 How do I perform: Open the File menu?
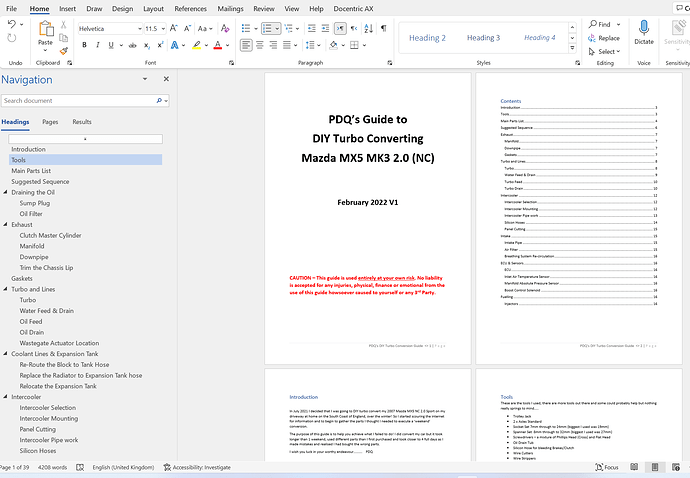click(11, 8)
